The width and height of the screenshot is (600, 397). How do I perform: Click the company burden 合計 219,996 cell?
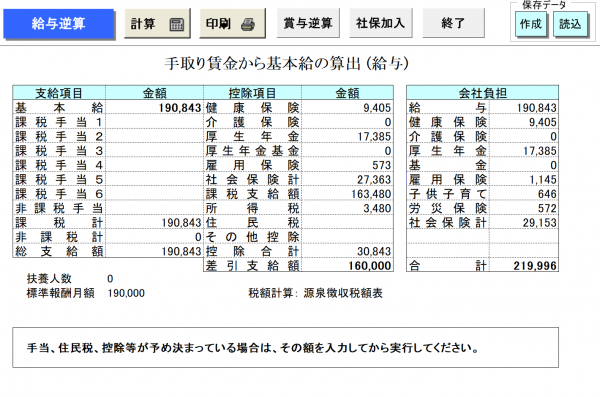[524, 266]
